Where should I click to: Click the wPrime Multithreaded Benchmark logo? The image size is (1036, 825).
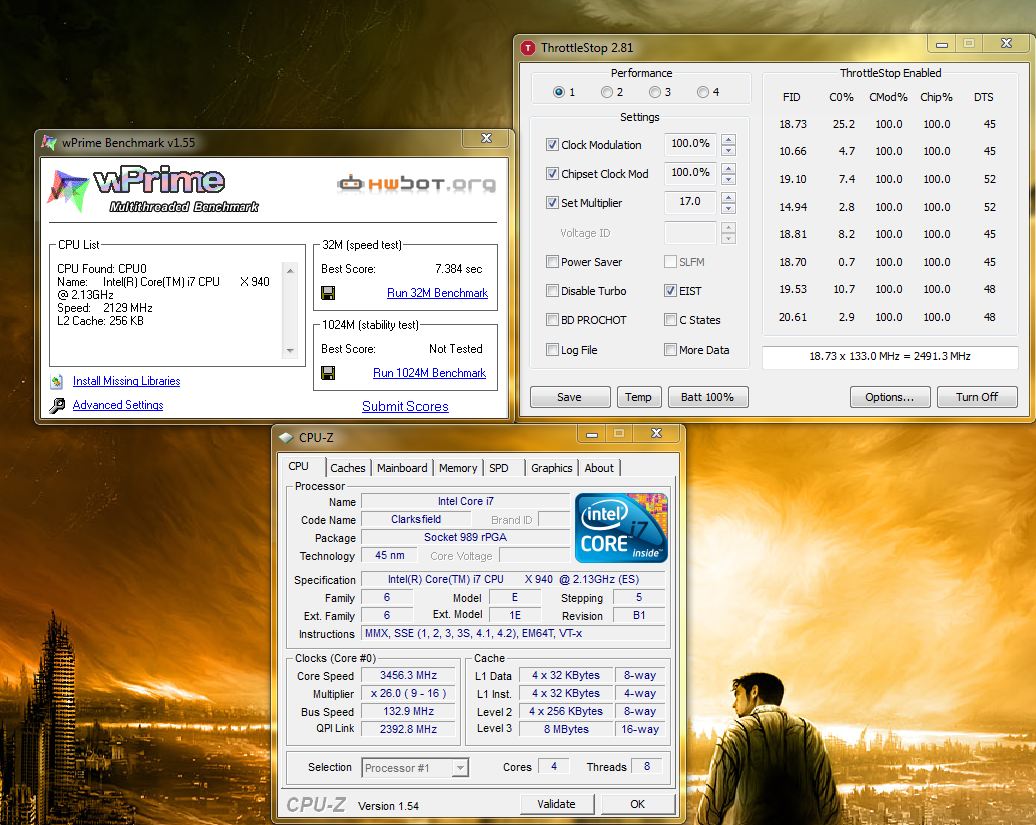point(154,189)
